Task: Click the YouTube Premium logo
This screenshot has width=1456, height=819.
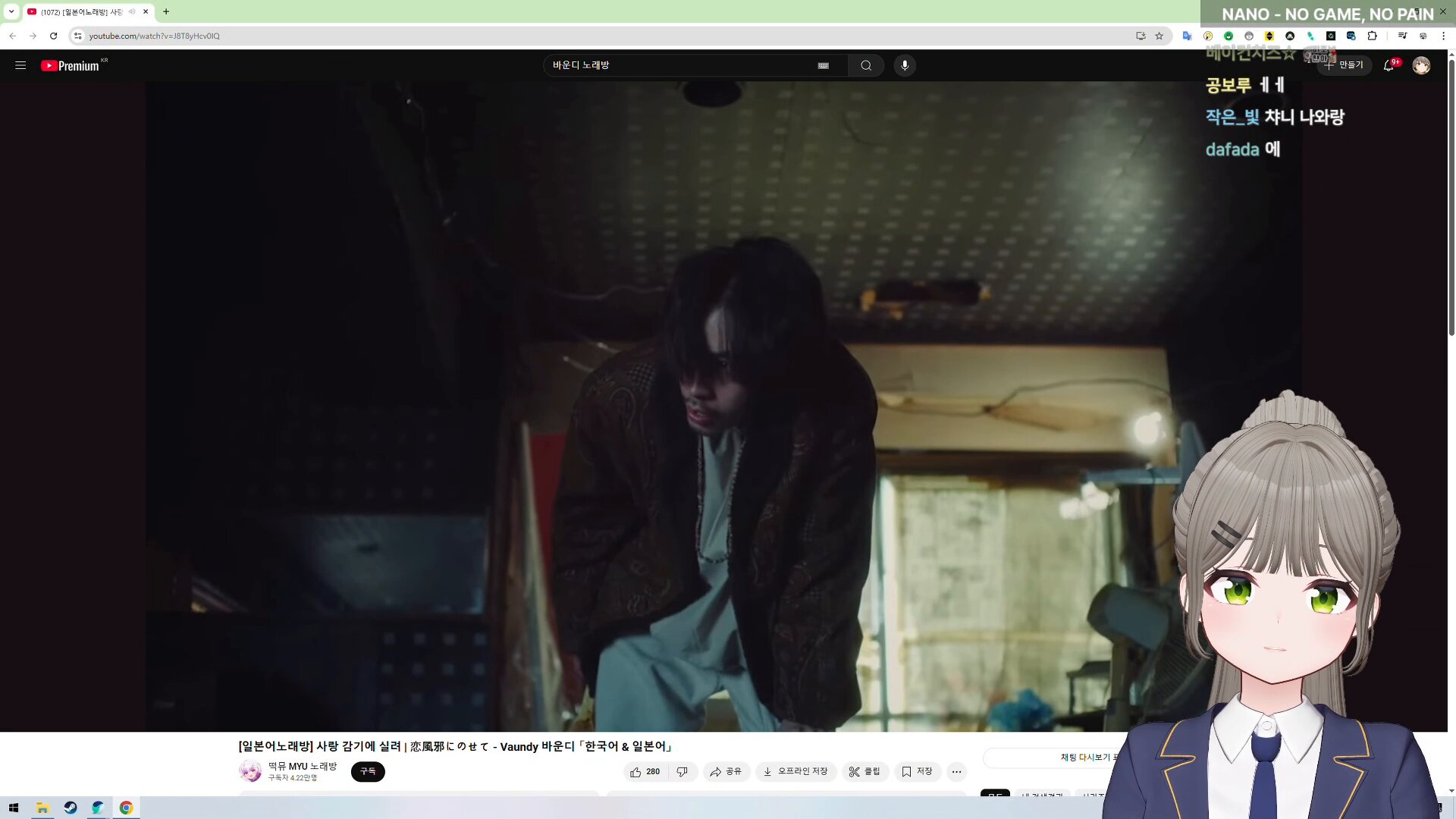Action: [x=71, y=66]
